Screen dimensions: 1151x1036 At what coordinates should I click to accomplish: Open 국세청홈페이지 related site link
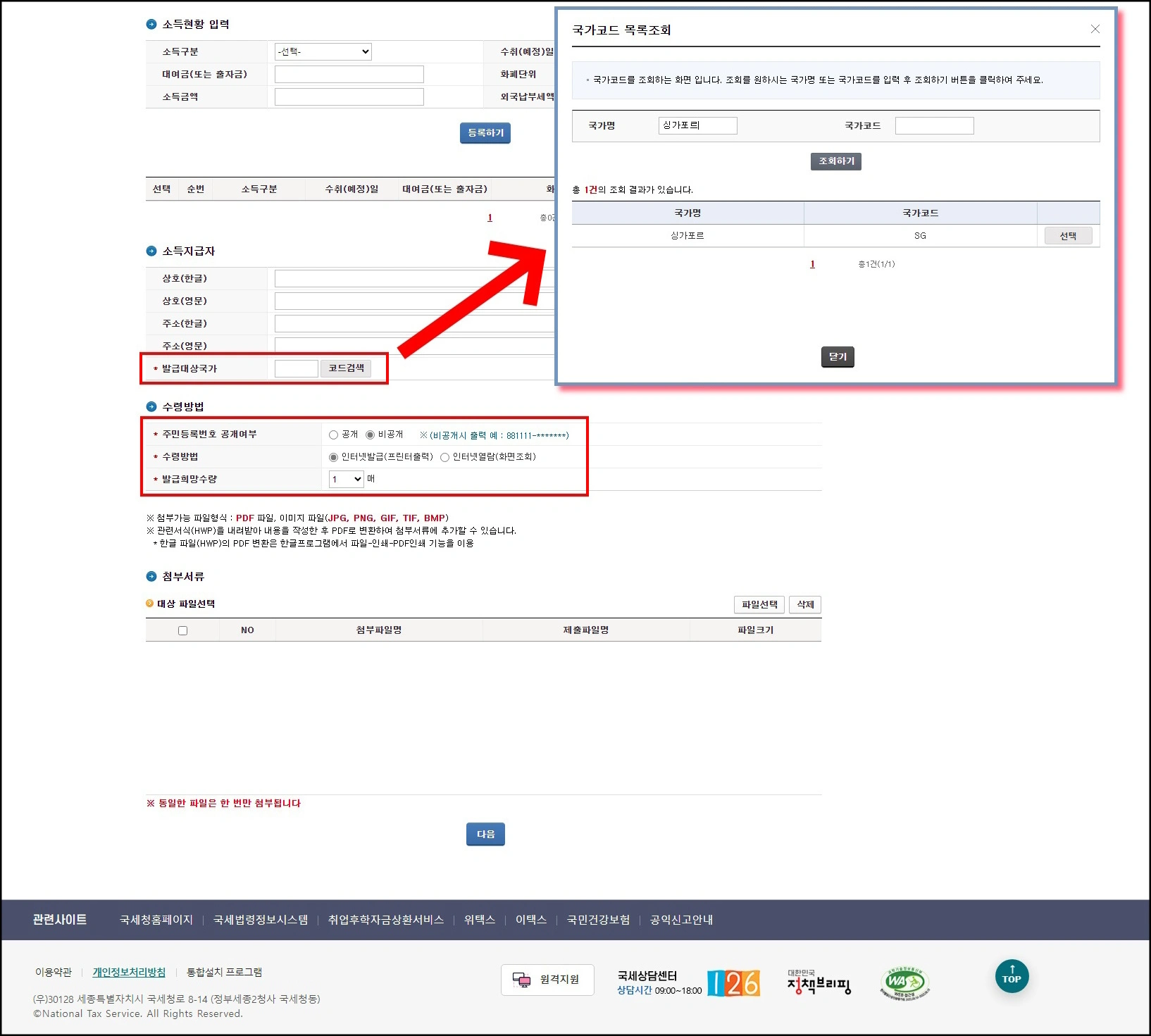click(156, 920)
